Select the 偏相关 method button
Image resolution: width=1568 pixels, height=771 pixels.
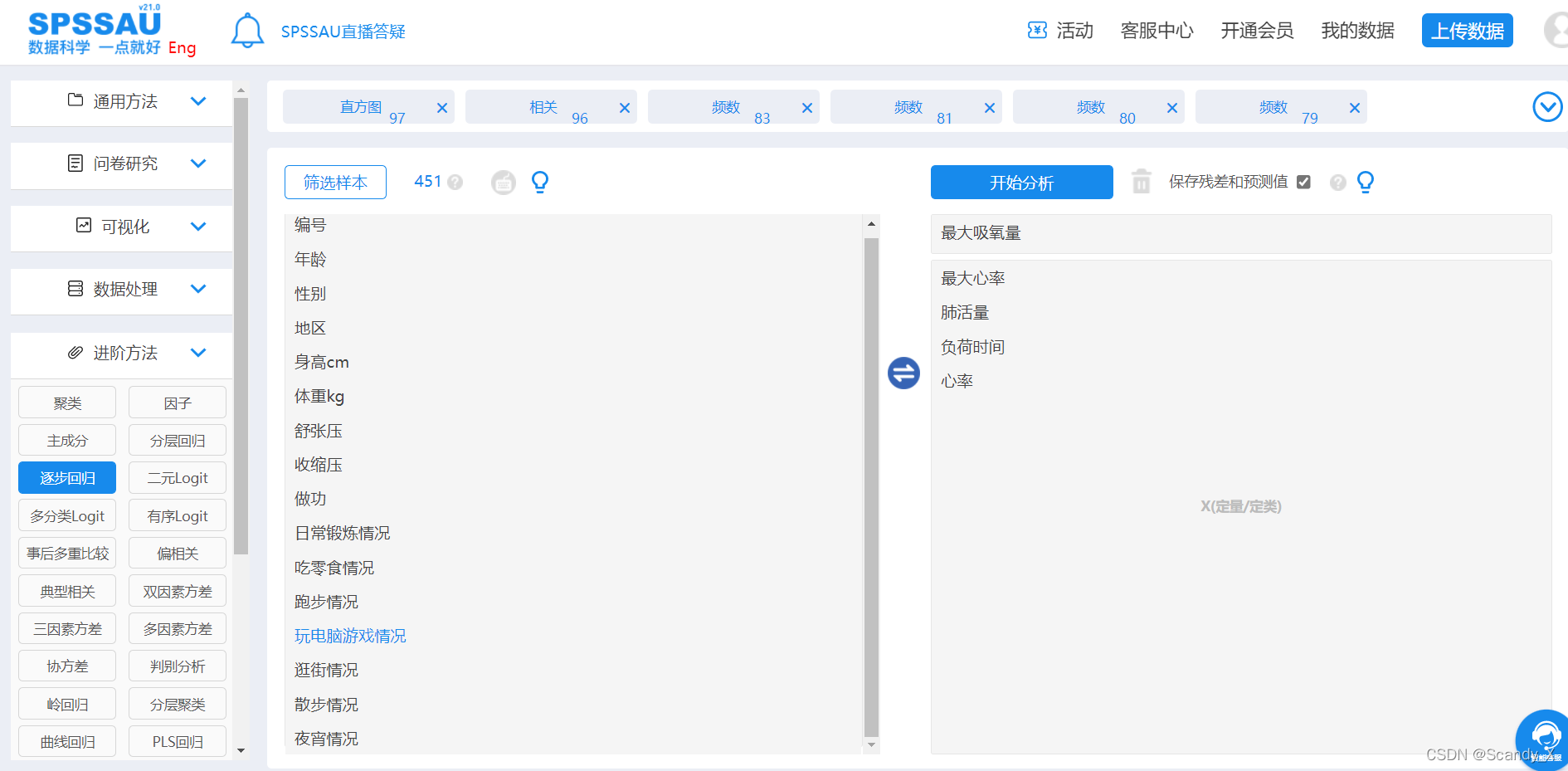178,553
